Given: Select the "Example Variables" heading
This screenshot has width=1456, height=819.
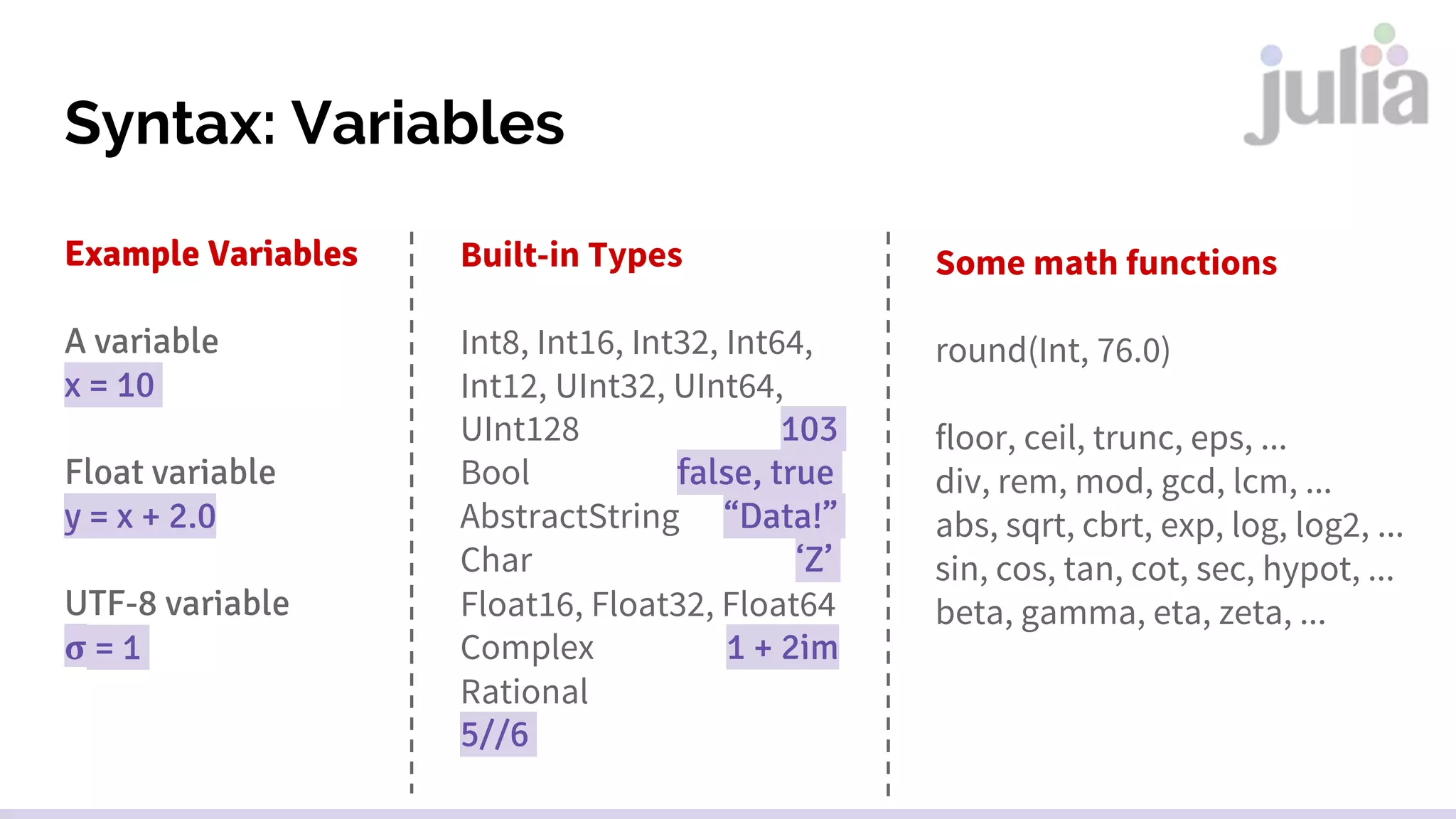Looking at the screenshot, I should coord(211,254).
